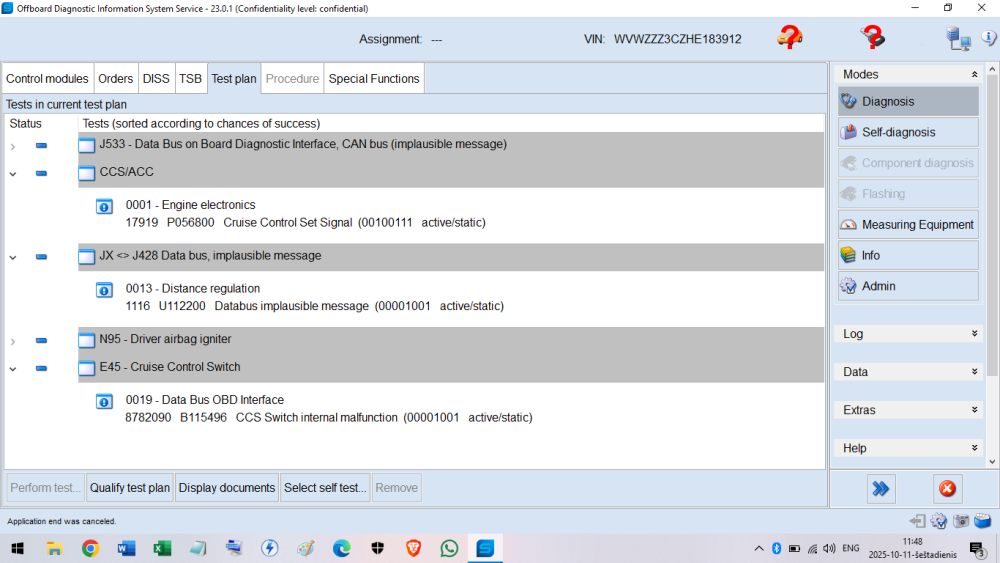The width and height of the screenshot is (1000, 563).
Task: Open Excel from the Windows taskbar
Action: (162, 548)
